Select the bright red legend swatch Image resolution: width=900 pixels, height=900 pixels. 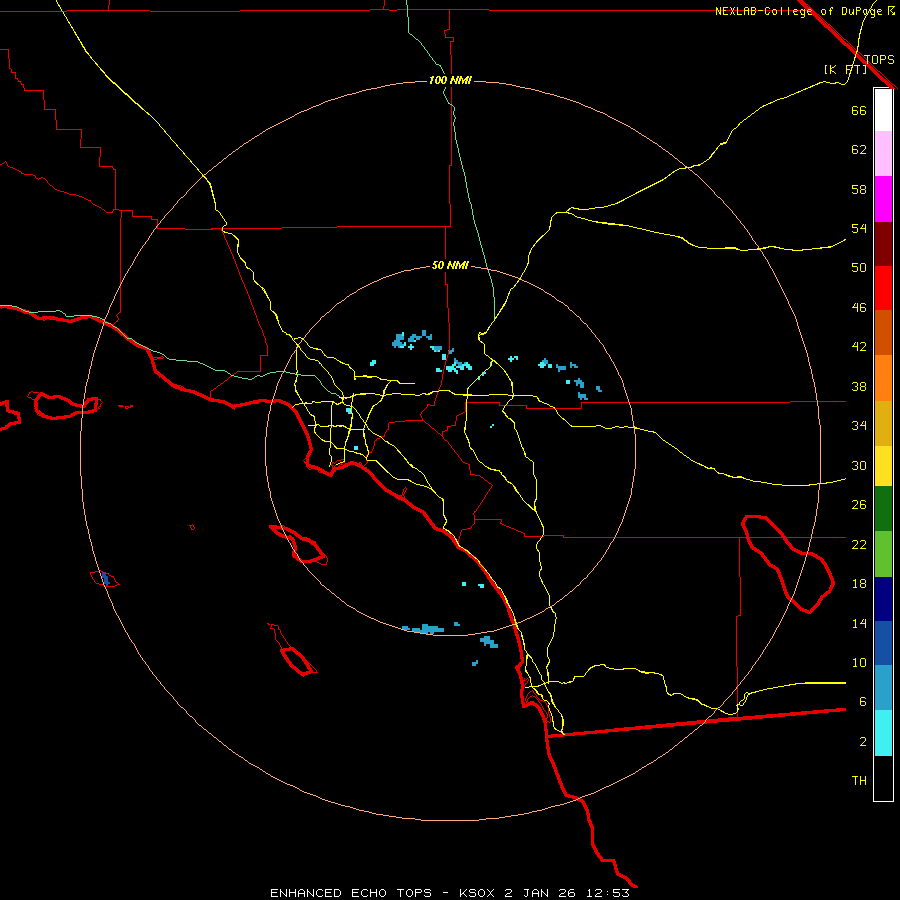[x=883, y=288]
